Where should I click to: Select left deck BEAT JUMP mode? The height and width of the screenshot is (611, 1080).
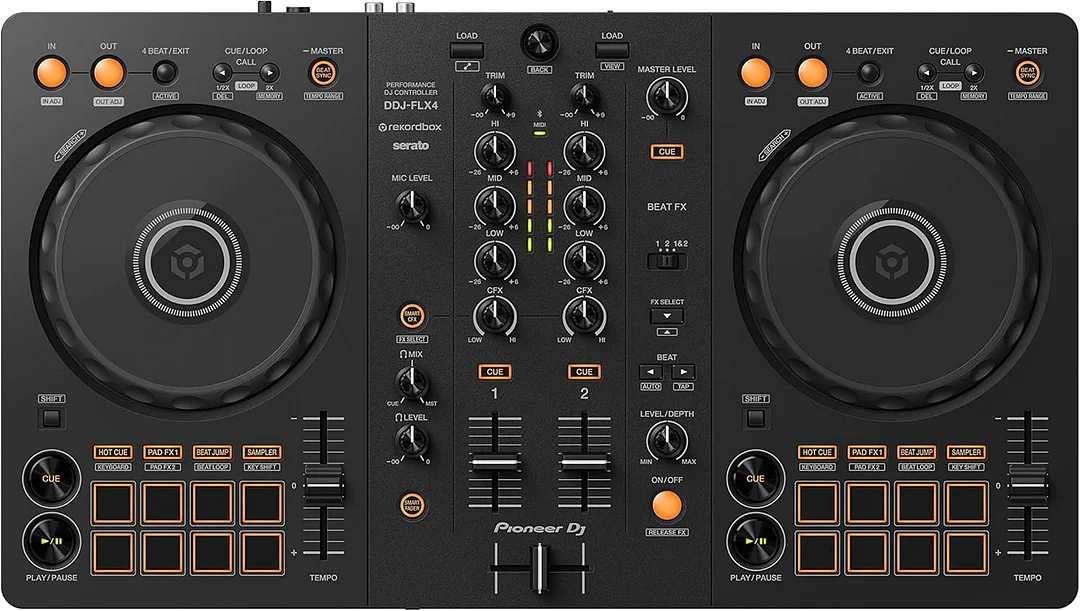[212, 453]
